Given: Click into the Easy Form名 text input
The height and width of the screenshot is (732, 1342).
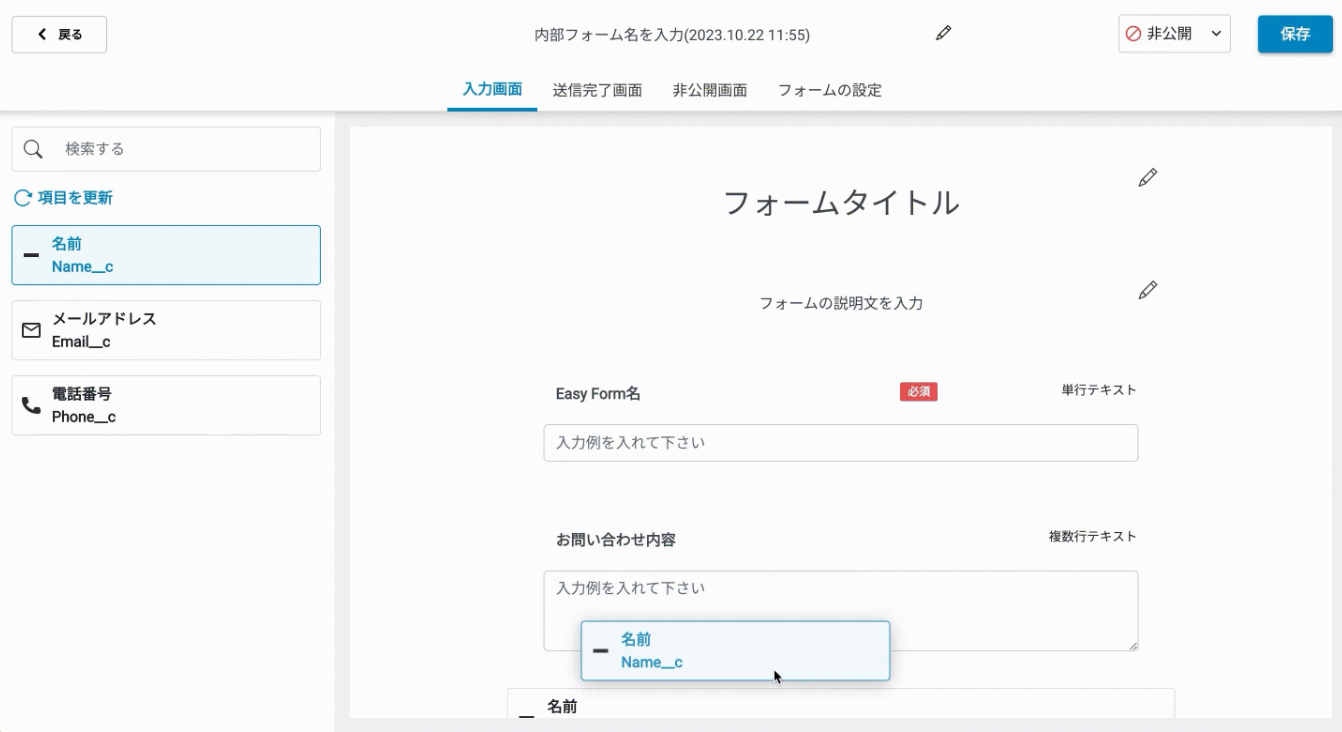Looking at the screenshot, I should (x=841, y=443).
